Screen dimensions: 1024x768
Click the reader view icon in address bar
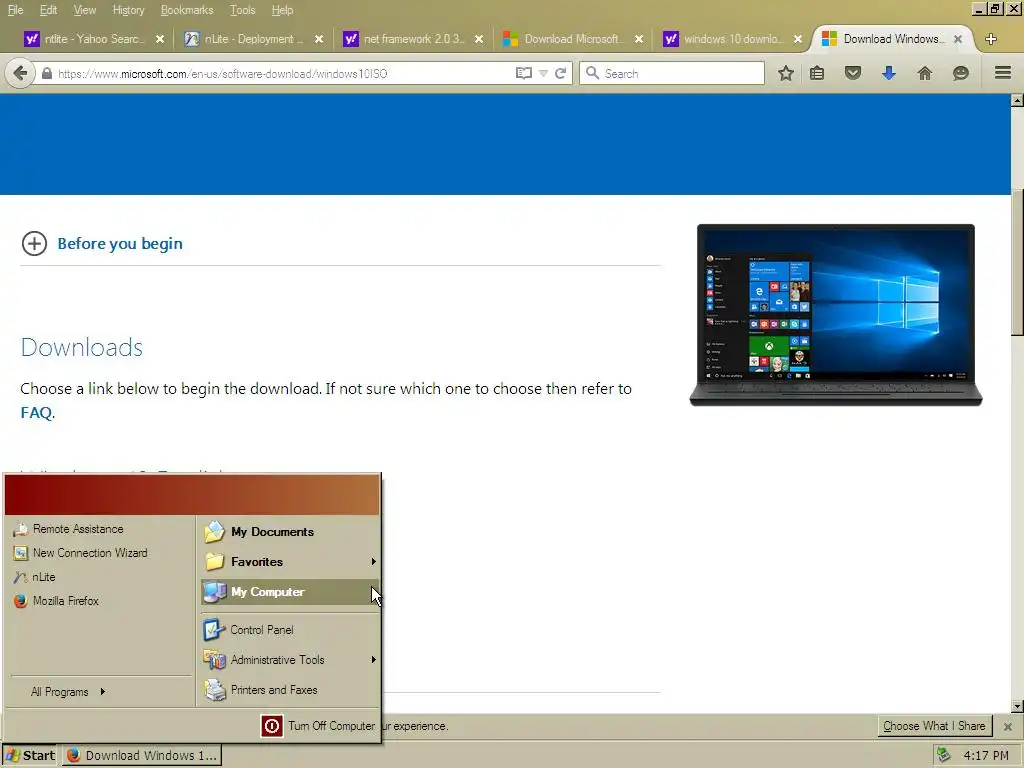tap(523, 73)
